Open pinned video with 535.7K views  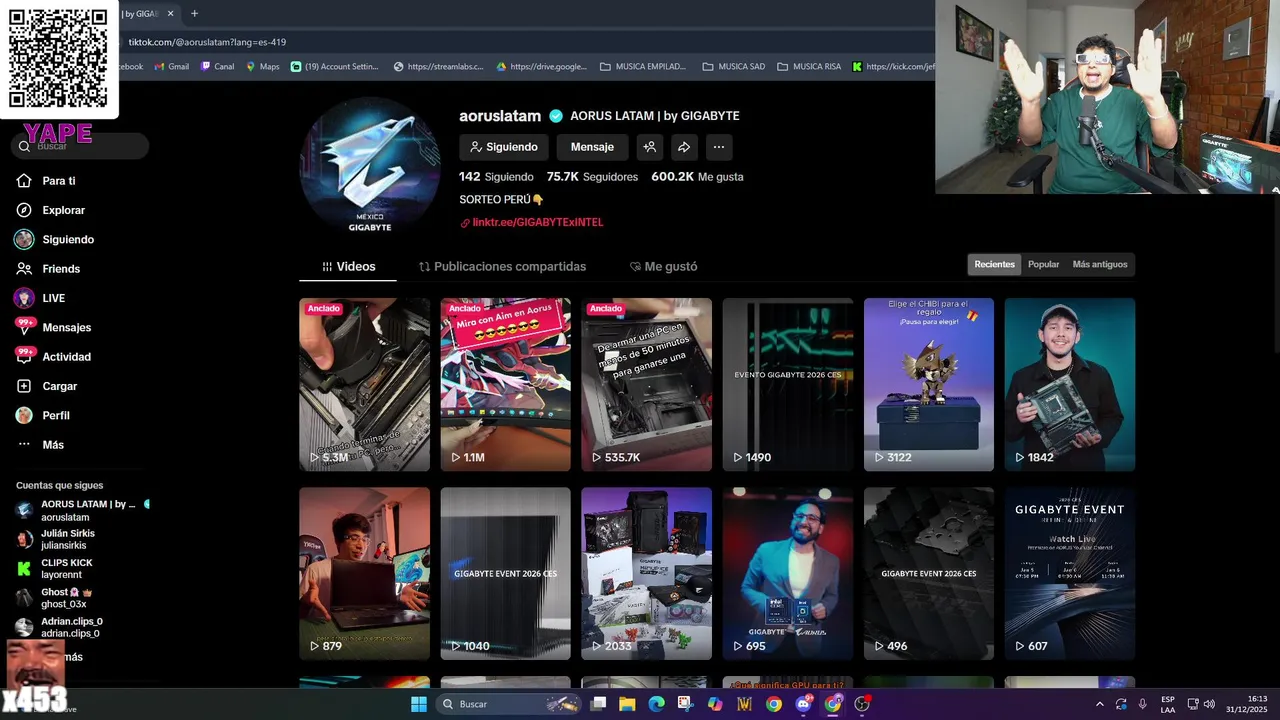coord(646,384)
